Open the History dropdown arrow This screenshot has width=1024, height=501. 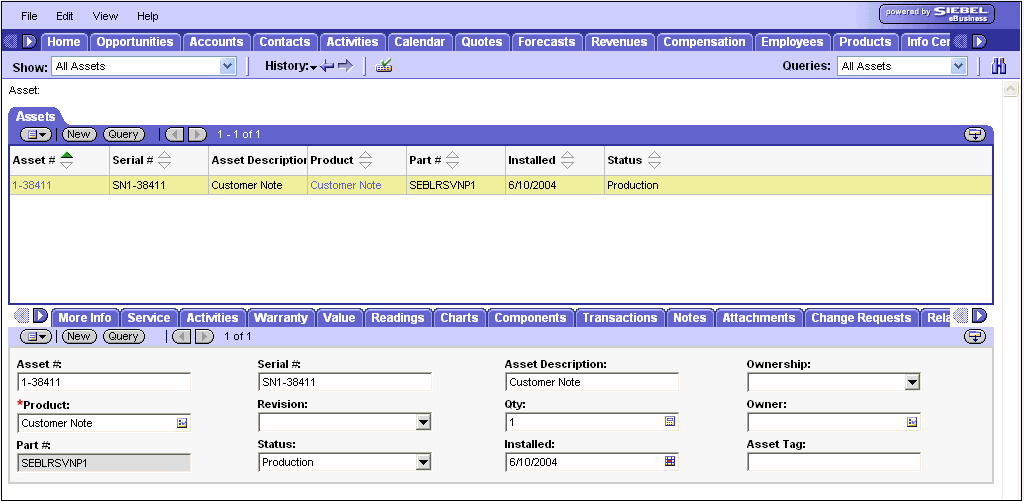pos(313,67)
